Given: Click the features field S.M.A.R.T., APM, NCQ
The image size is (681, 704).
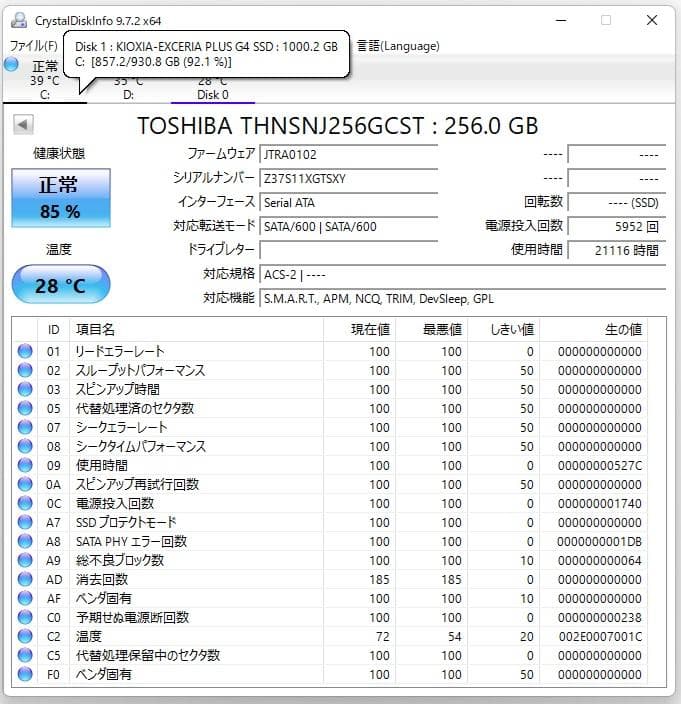Looking at the screenshot, I should tap(463, 299).
